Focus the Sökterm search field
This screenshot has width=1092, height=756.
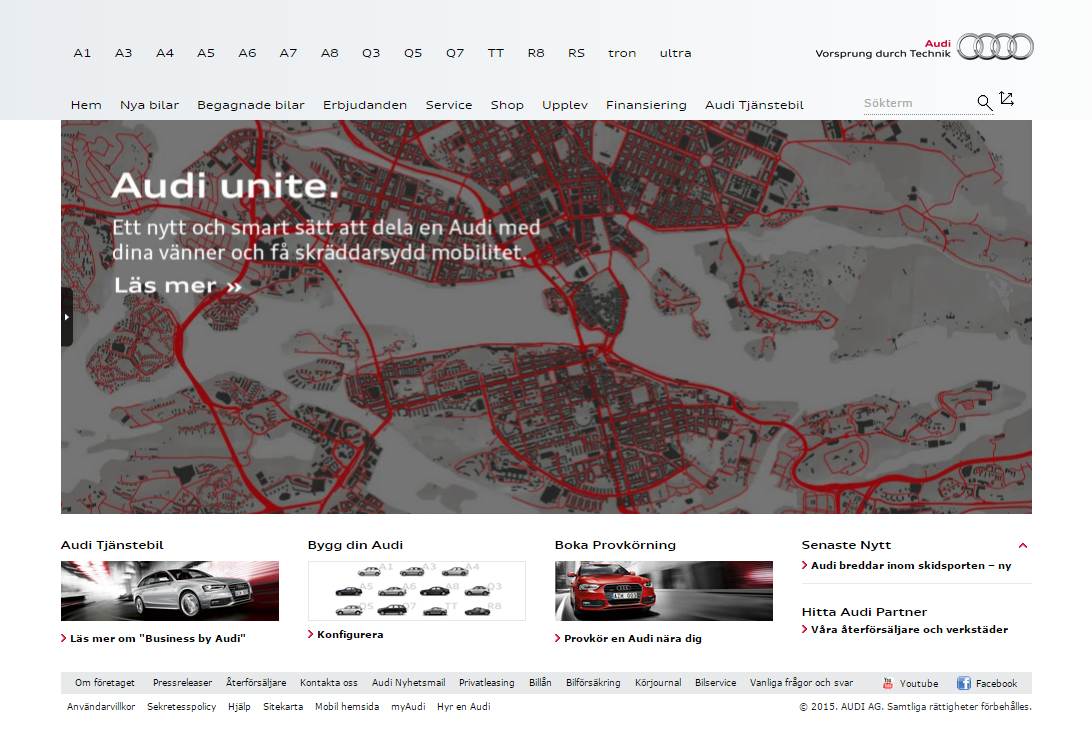(918, 103)
